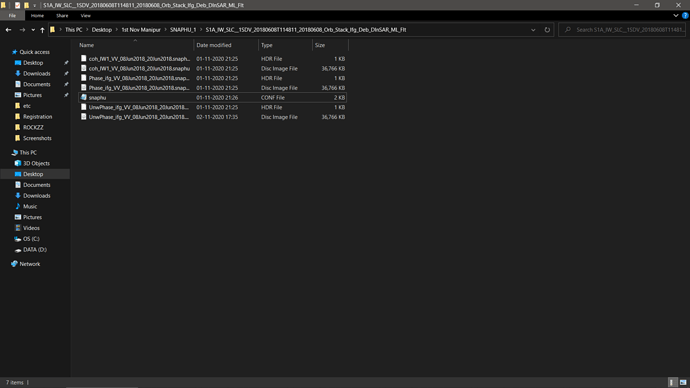690x388 pixels.
Task: Click the search box
Action: [623, 30]
